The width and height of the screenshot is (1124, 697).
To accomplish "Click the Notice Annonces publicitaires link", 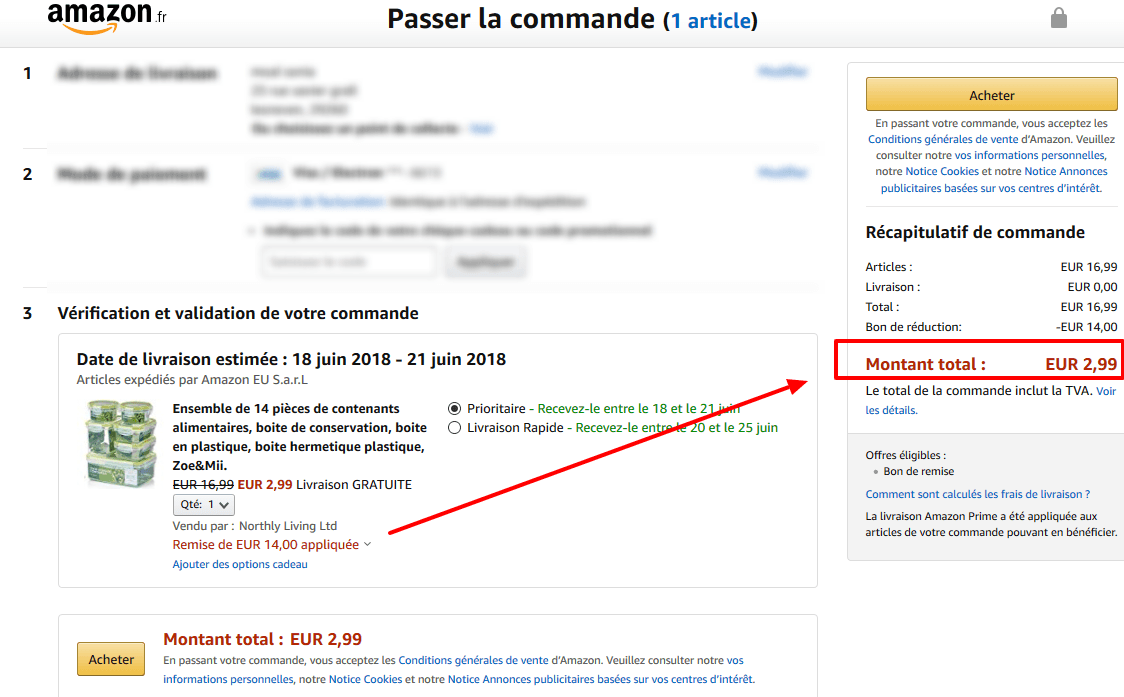I will [x=1063, y=171].
